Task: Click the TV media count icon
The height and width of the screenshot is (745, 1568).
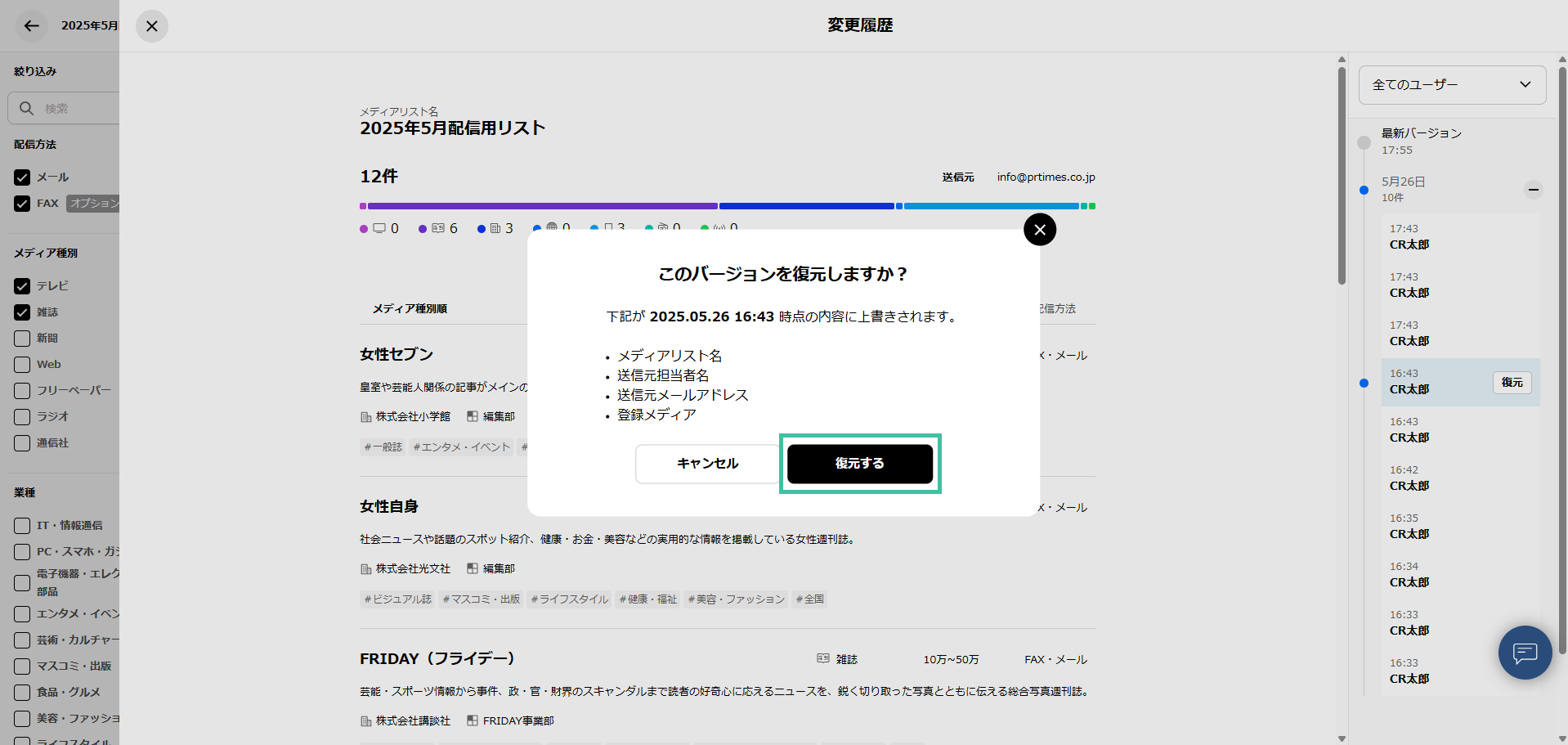Action: 379,229
